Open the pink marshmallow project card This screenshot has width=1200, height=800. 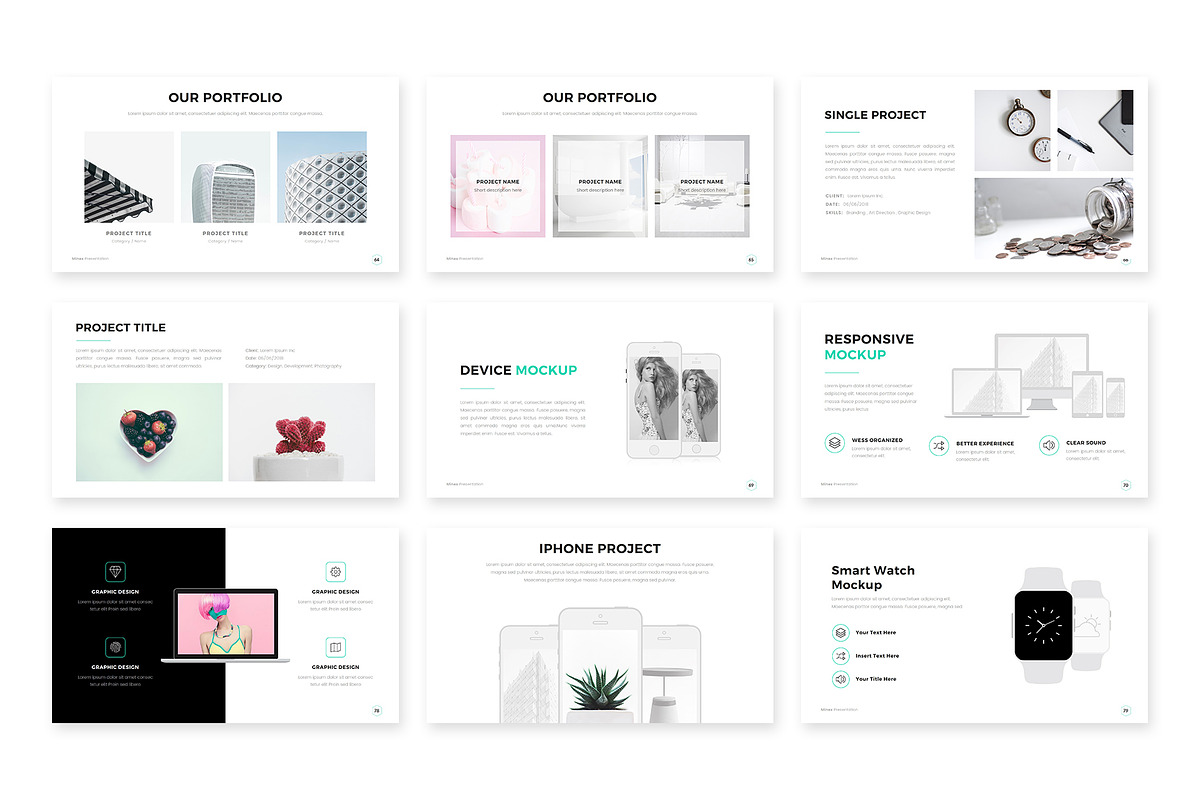tap(498, 186)
